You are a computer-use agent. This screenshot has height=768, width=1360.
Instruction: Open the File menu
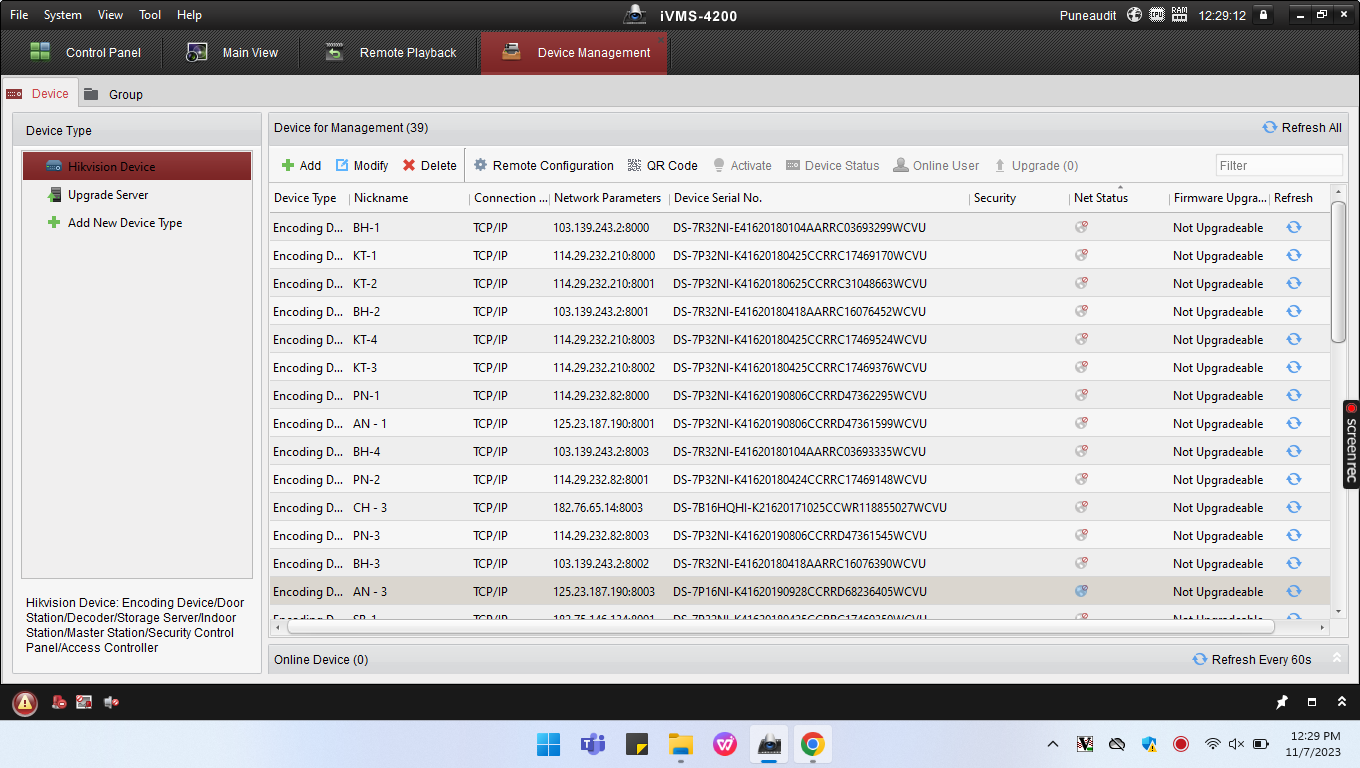[x=19, y=15]
